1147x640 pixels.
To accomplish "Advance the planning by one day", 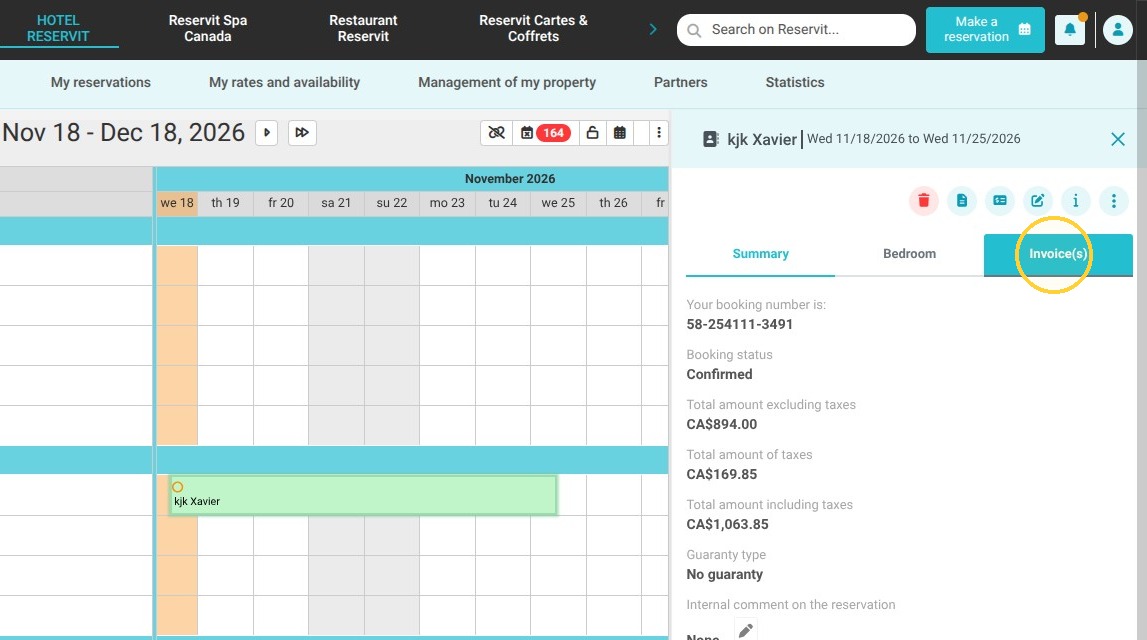I will 266,132.
